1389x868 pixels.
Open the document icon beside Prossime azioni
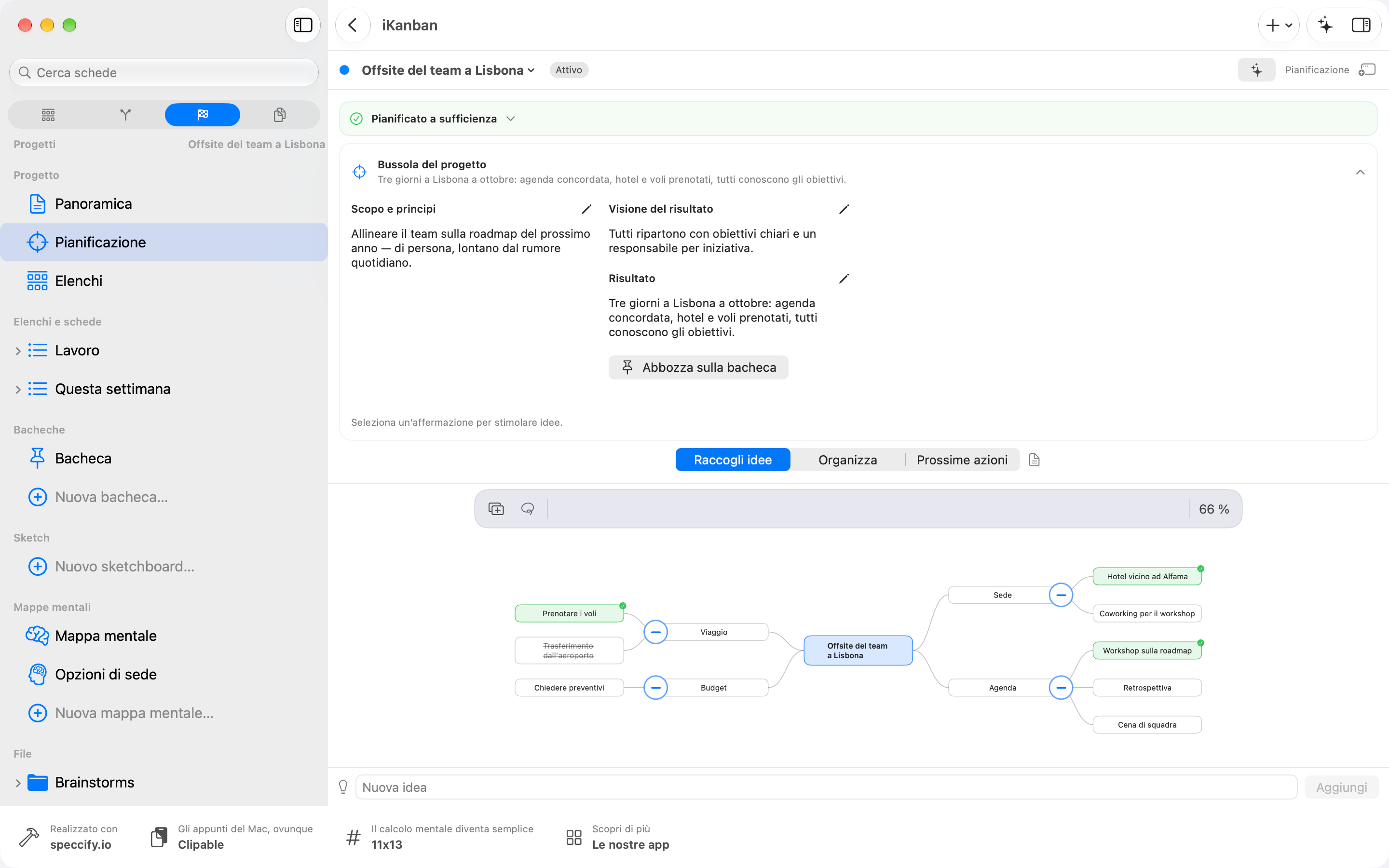point(1035,460)
